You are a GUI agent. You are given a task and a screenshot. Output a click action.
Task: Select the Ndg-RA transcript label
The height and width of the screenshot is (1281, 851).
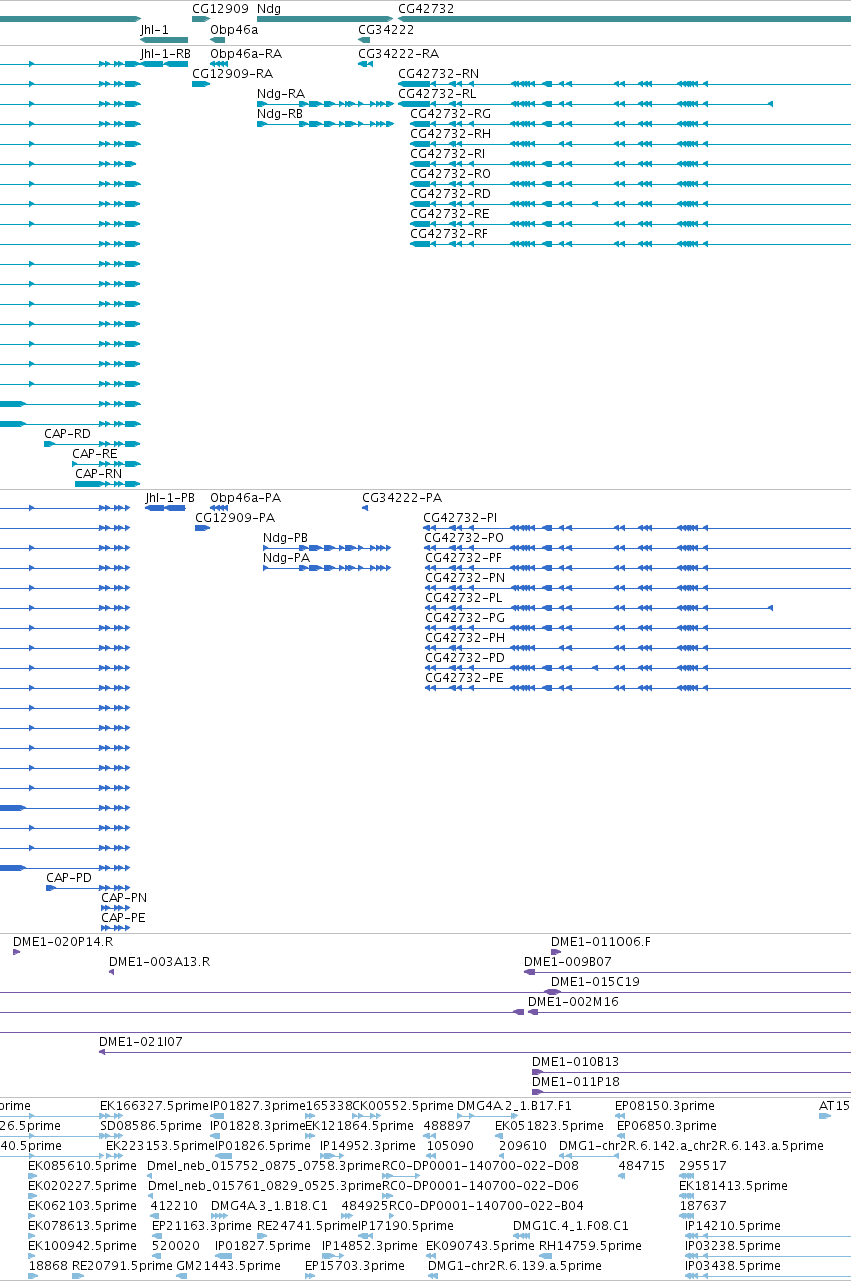(x=281, y=94)
